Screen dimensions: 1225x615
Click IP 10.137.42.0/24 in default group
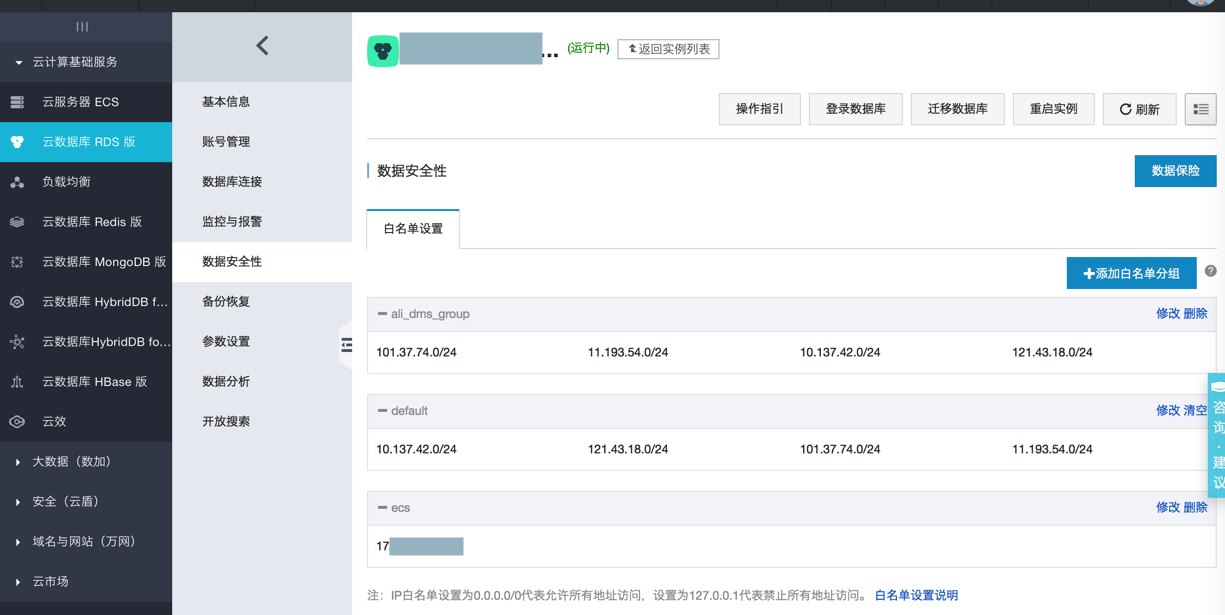tap(416, 450)
